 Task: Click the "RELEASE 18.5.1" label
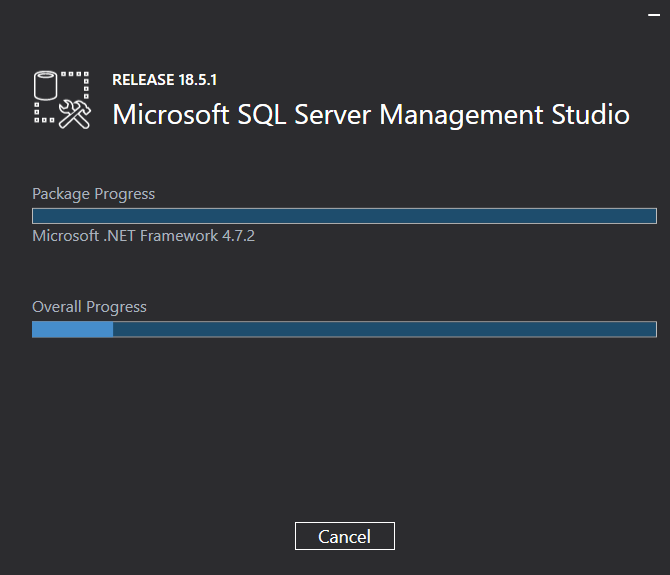click(164, 80)
